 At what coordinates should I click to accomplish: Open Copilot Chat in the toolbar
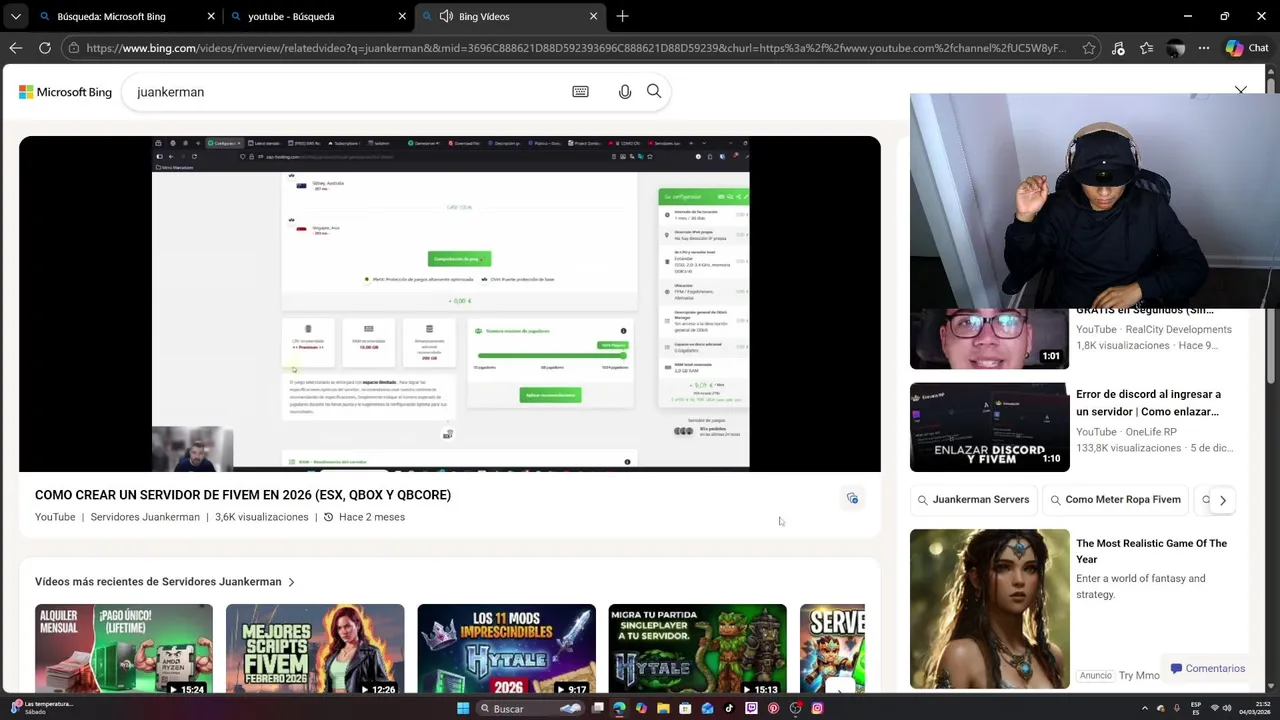click(1248, 48)
